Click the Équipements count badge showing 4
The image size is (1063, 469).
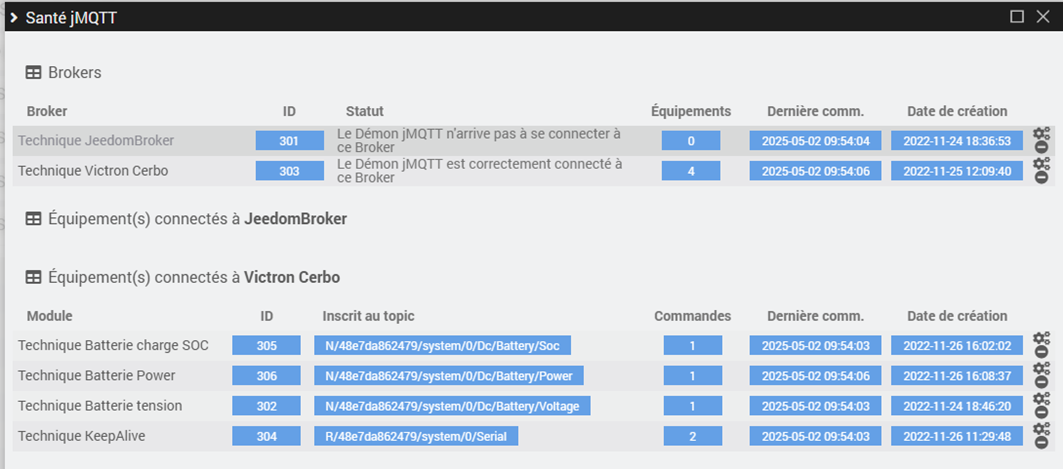tap(690, 171)
